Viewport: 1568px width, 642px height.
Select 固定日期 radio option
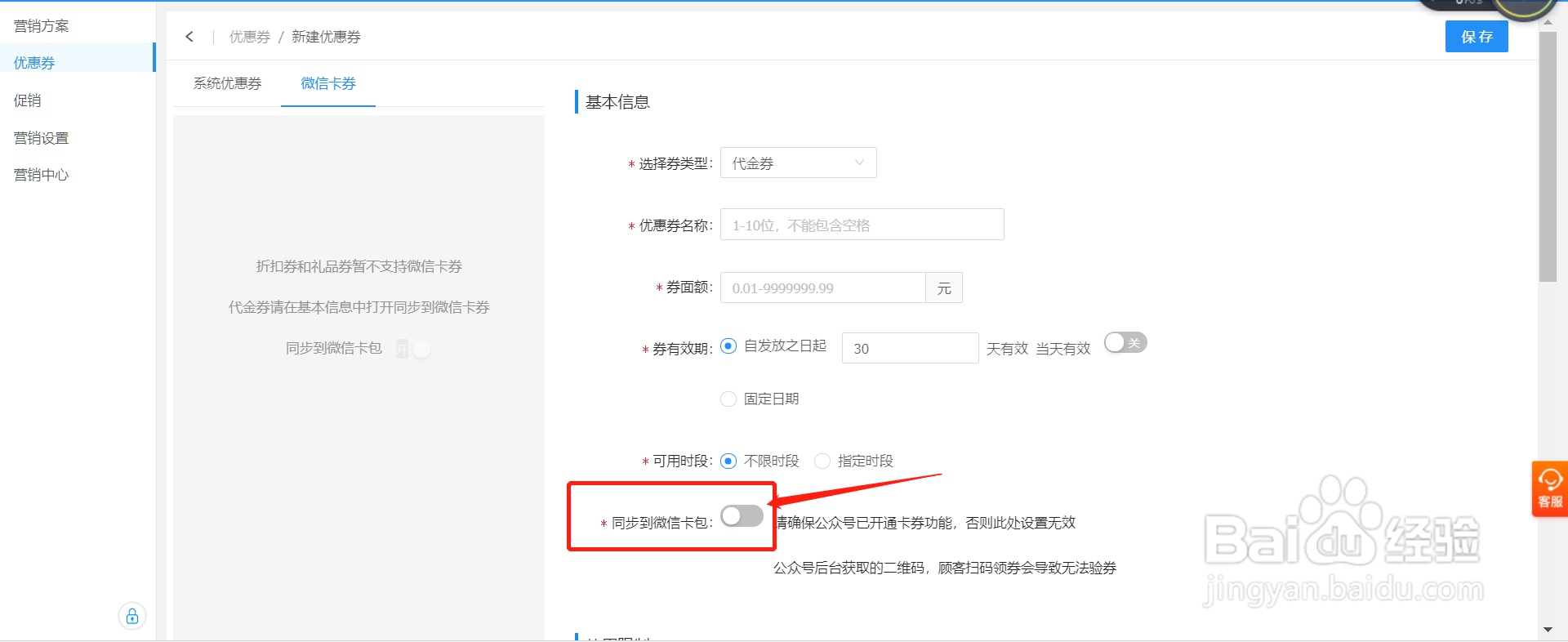click(728, 399)
